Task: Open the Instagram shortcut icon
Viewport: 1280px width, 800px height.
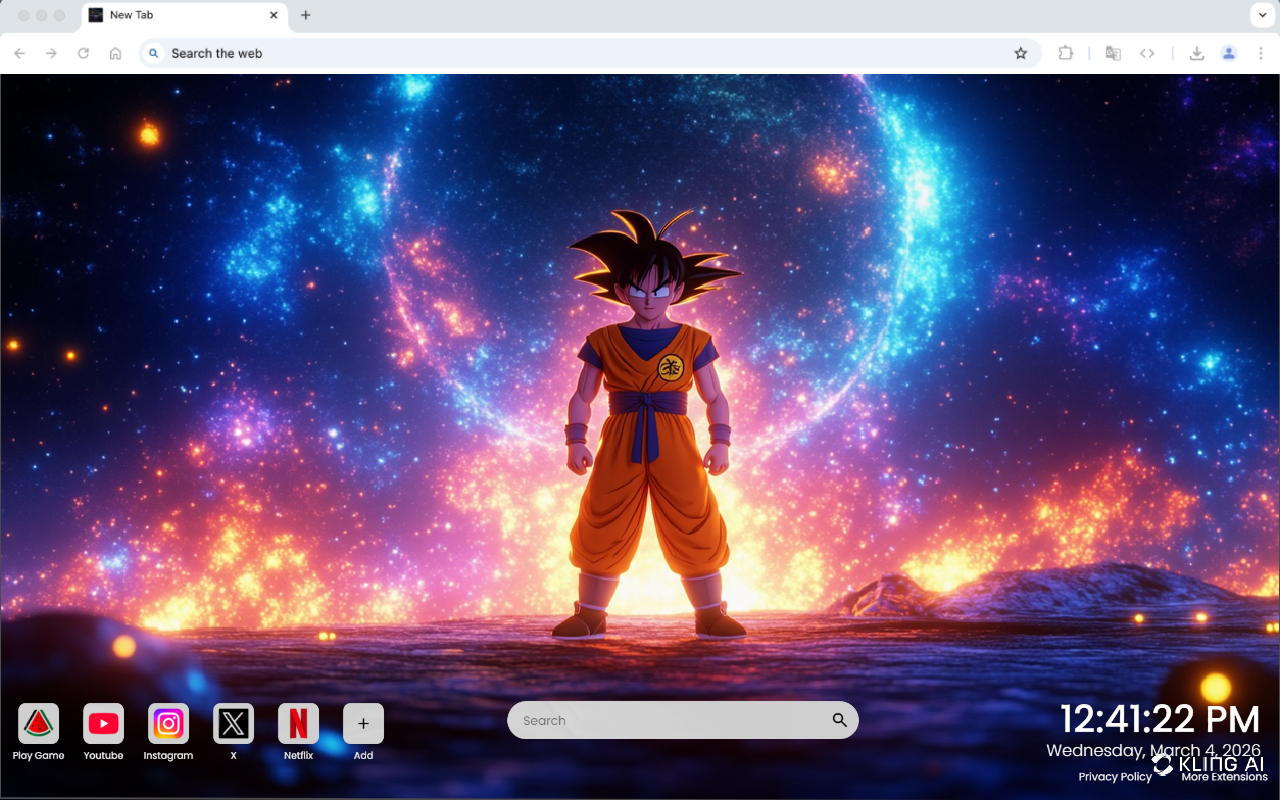Action: (x=168, y=723)
